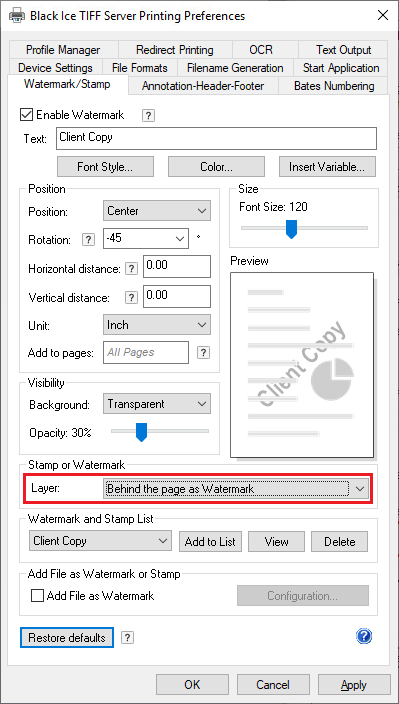Click the Cancel button
This screenshot has height=704, width=399.
[273, 684]
